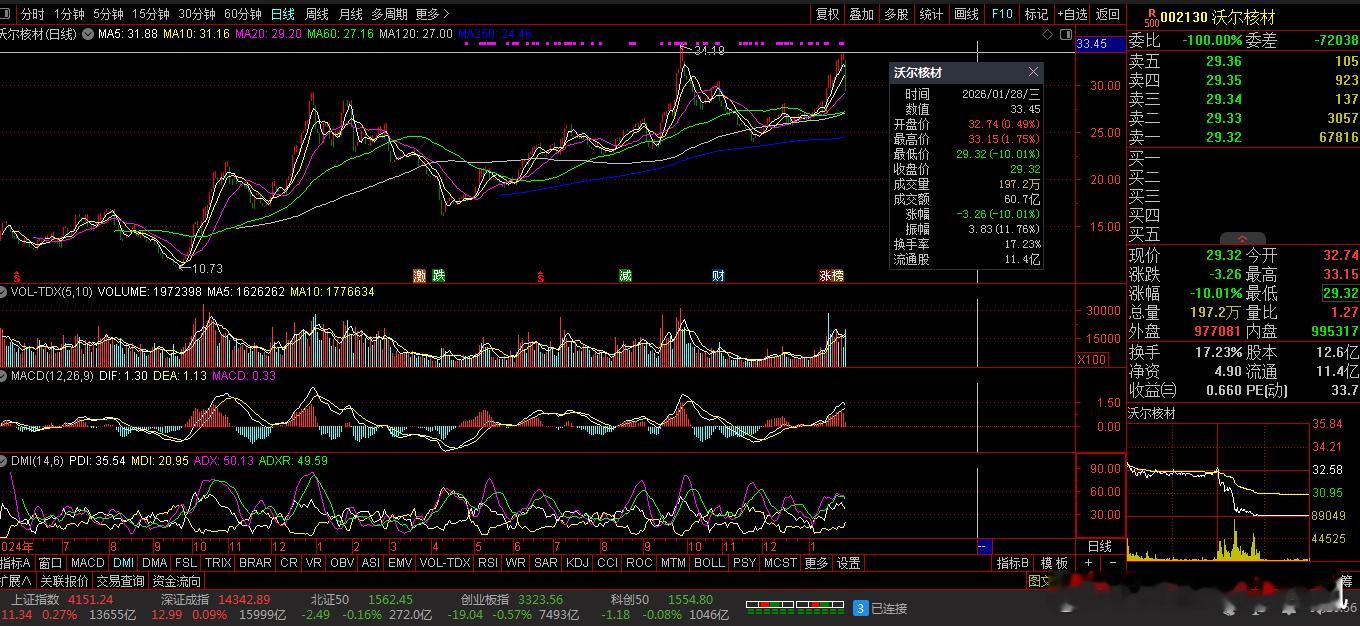The width and height of the screenshot is (1360, 626).
Task: Toggle the OBV indicator tab
Action: coord(342,563)
